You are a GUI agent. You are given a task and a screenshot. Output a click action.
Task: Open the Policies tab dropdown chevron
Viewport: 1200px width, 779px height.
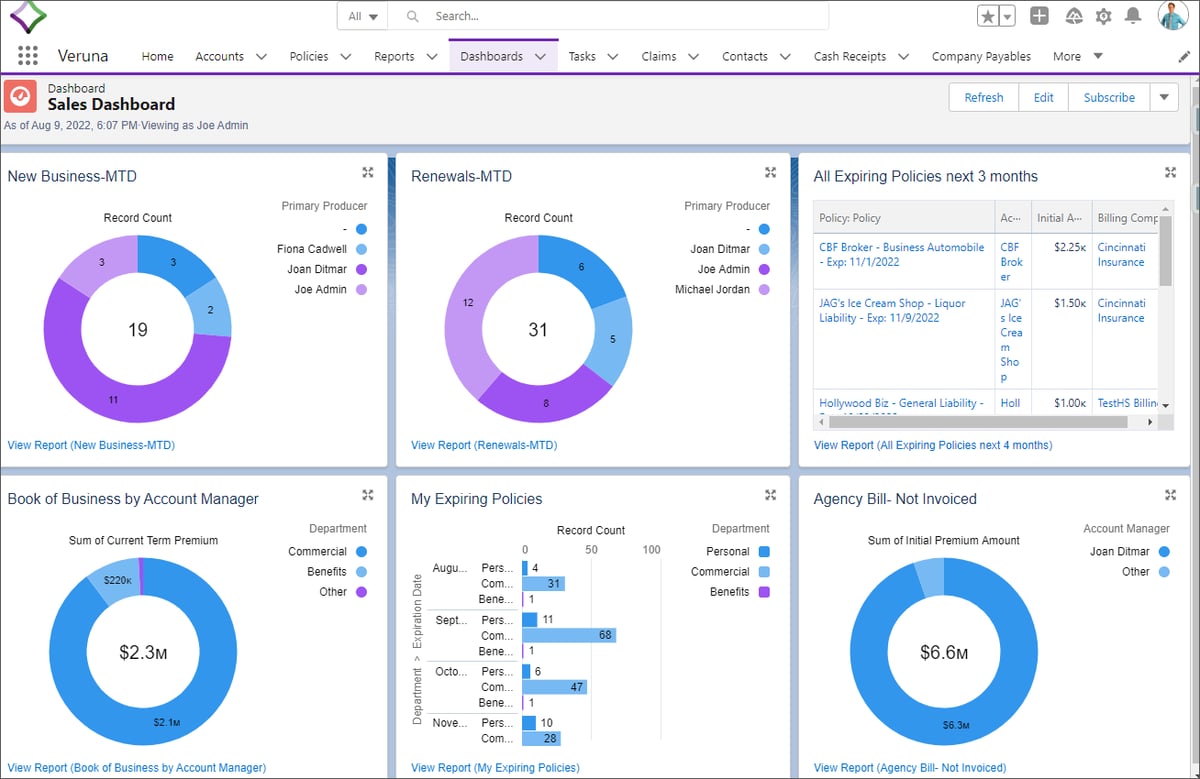pyautogui.click(x=345, y=57)
